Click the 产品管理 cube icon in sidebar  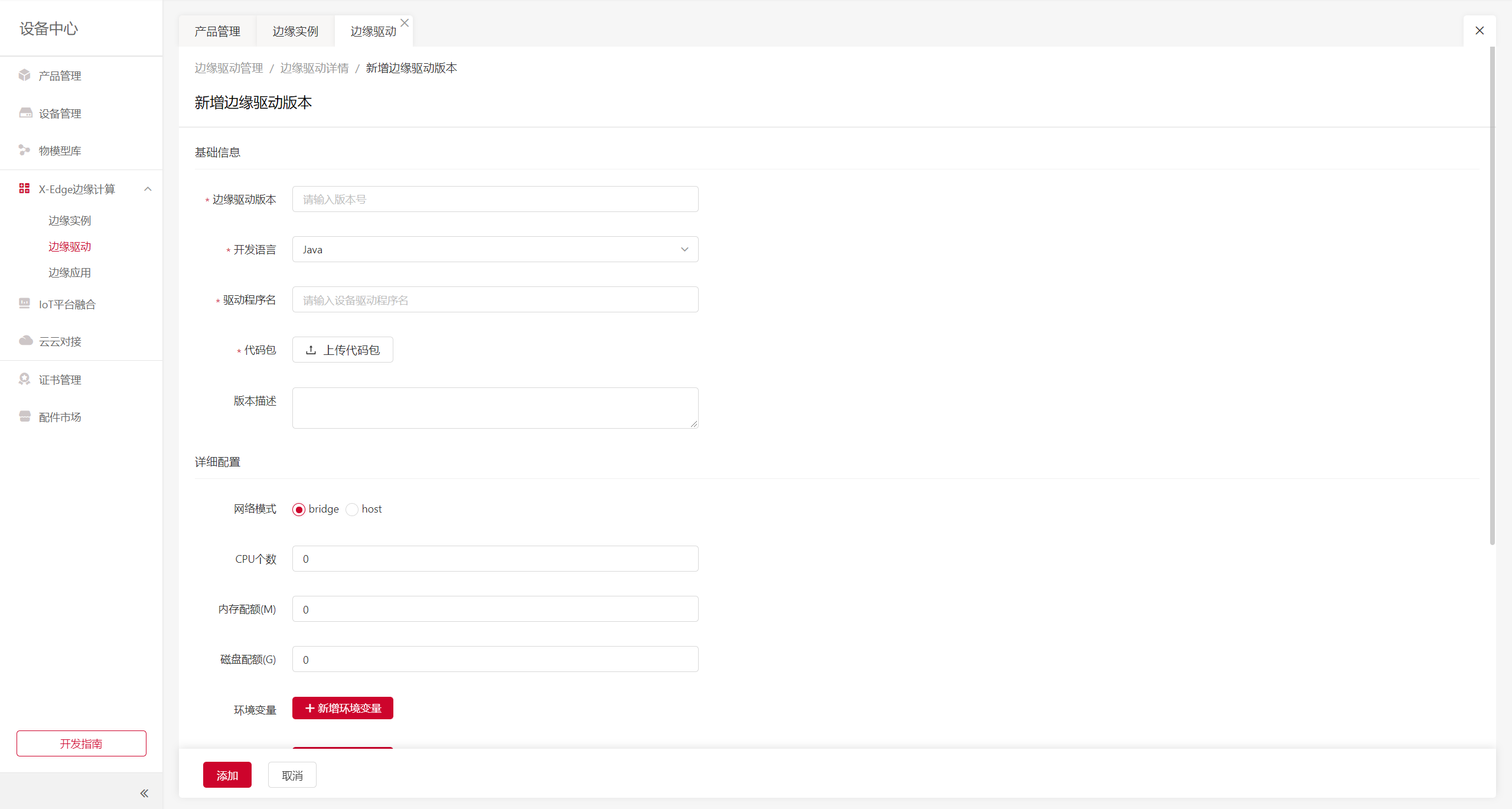pyautogui.click(x=24, y=75)
